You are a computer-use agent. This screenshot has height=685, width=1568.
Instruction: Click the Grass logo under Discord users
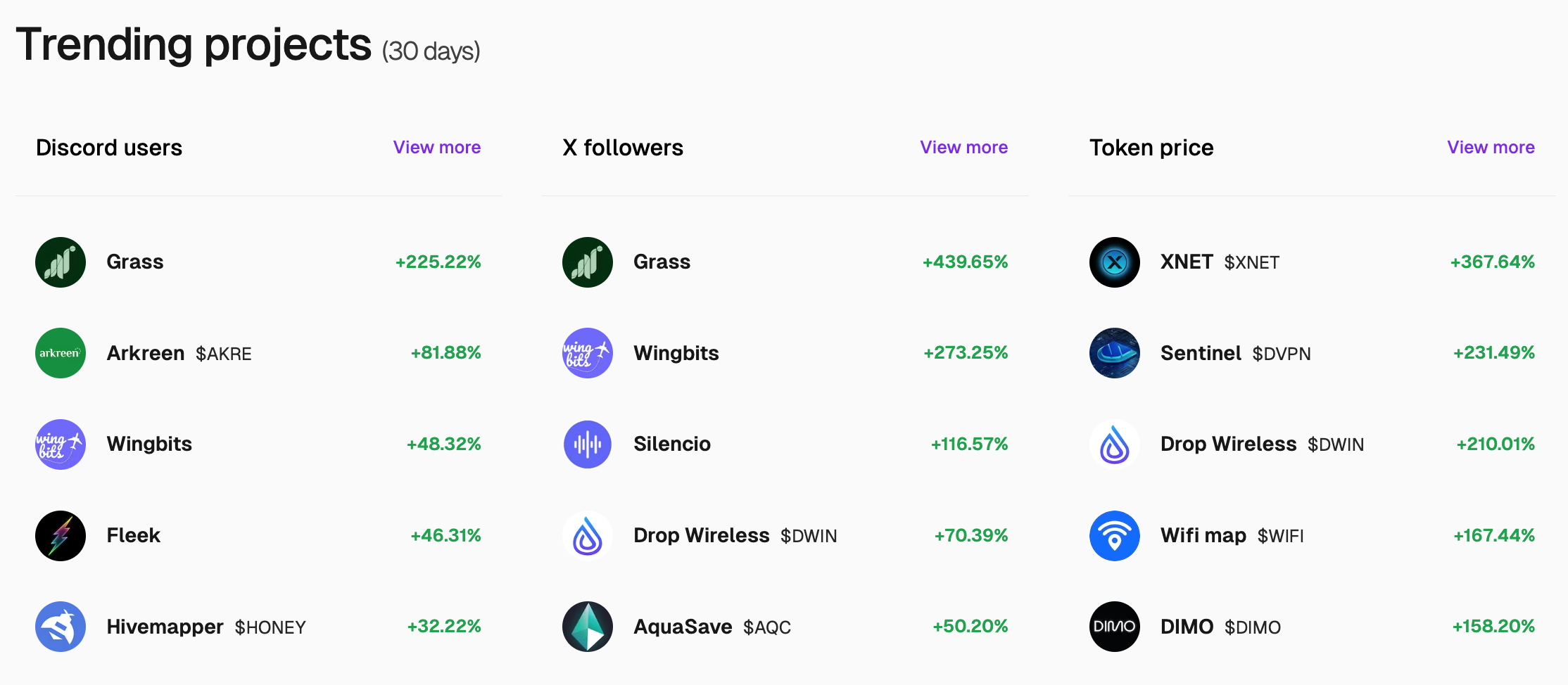pyautogui.click(x=61, y=262)
